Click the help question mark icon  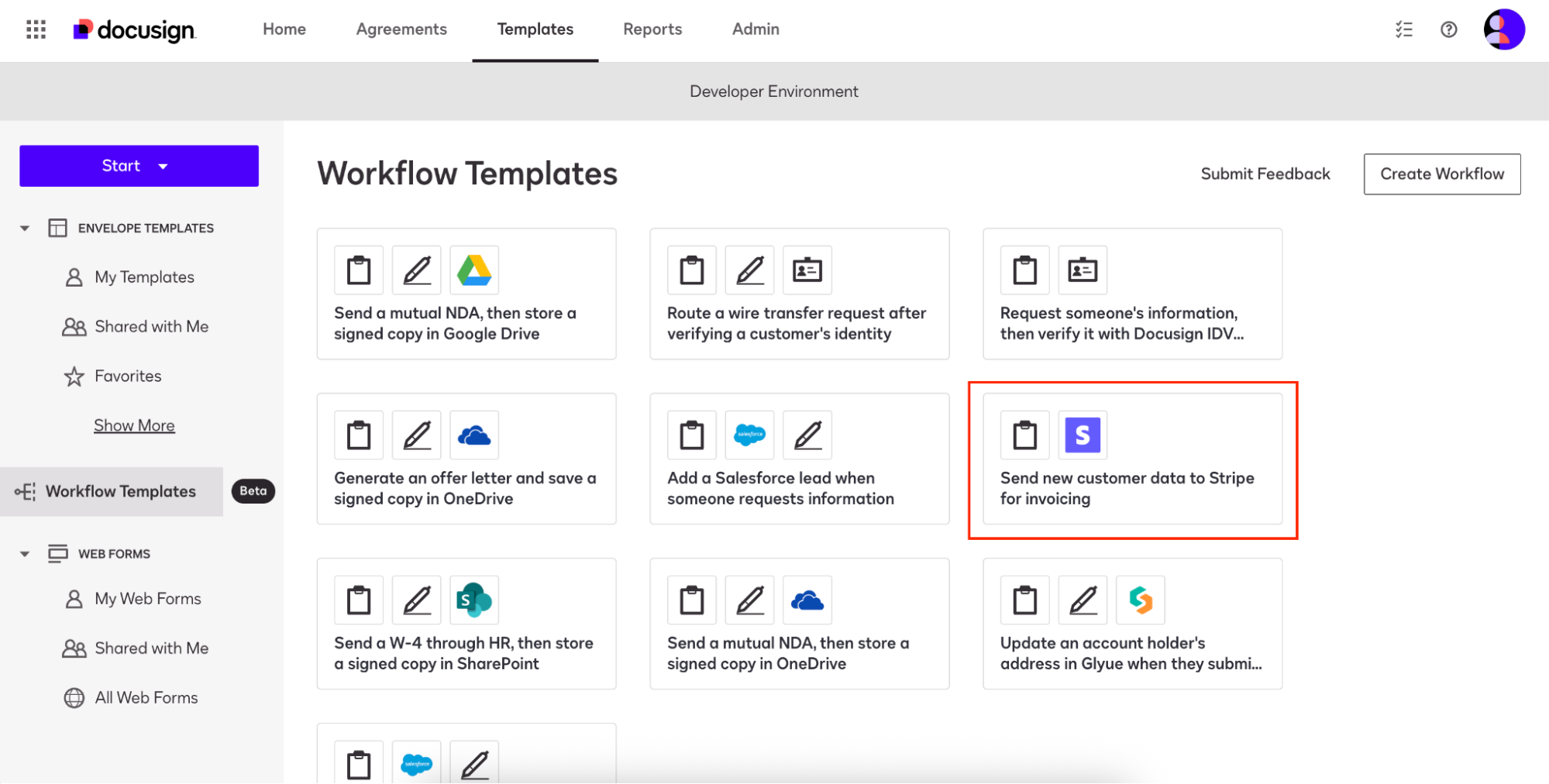(x=1448, y=29)
